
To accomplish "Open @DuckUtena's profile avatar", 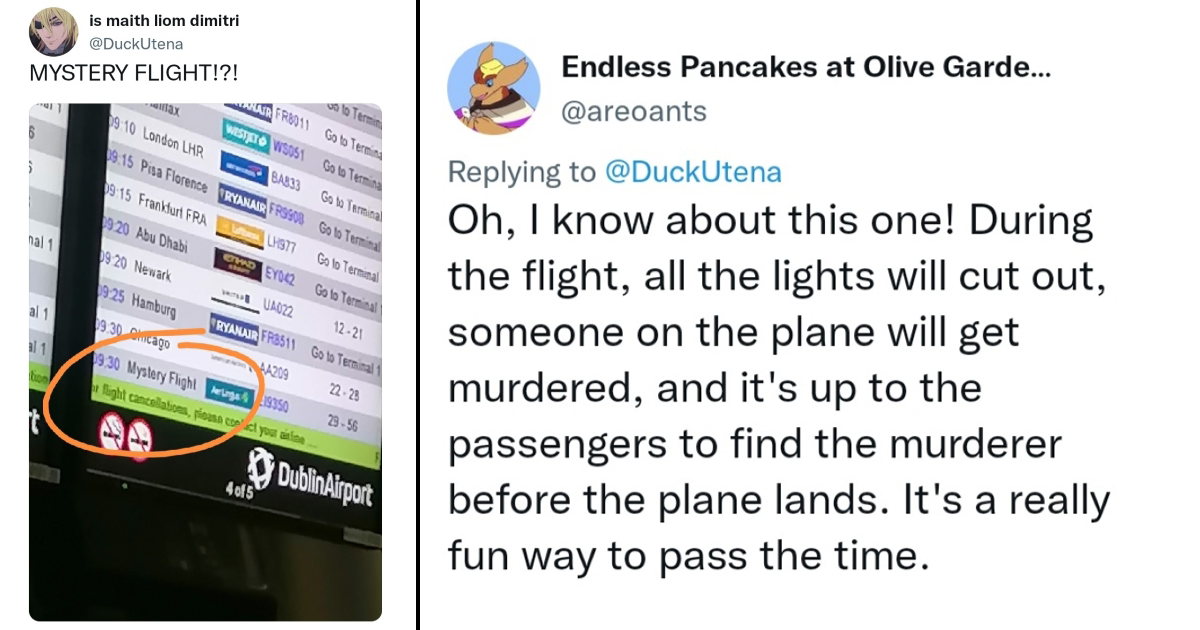I will tap(55, 28).
